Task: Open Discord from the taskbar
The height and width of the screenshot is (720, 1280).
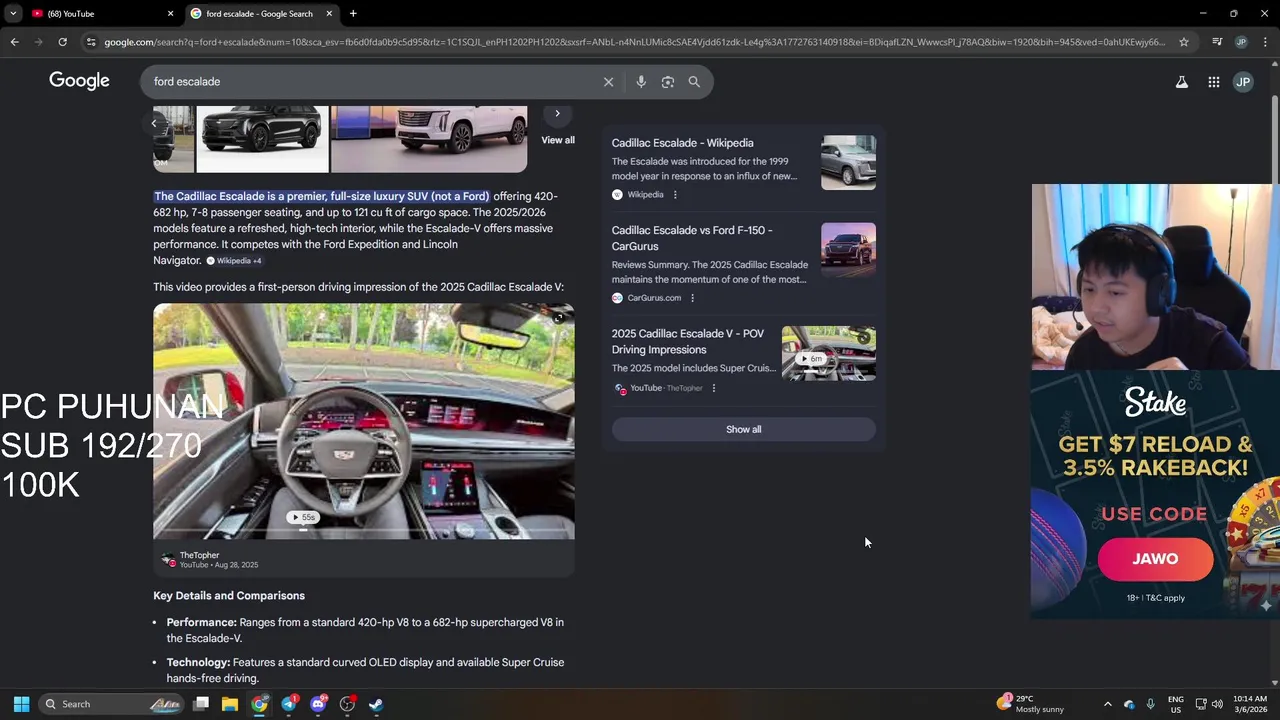Action: pyautogui.click(x=318, y=704)
